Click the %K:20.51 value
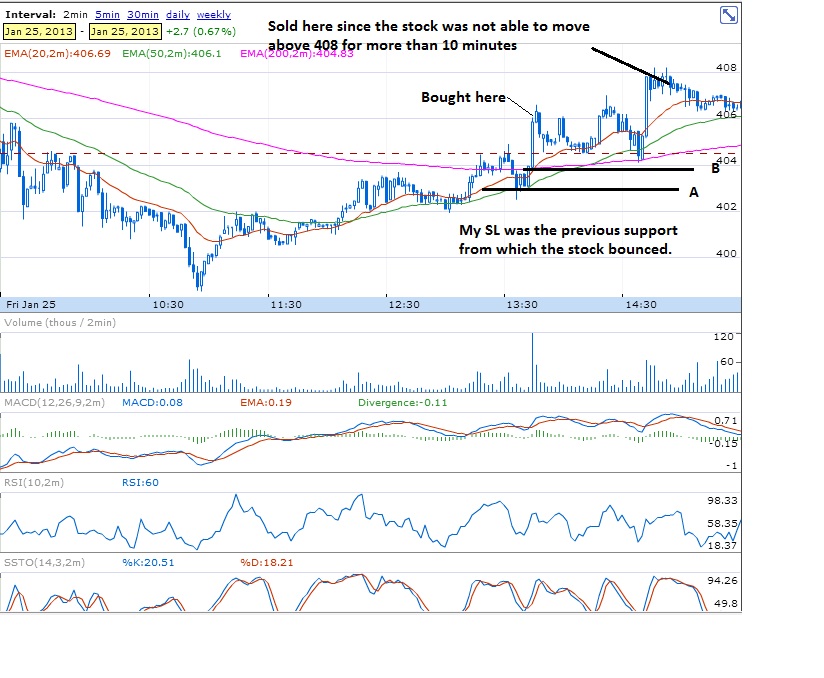824x678 pixels. tap(148, 562)
